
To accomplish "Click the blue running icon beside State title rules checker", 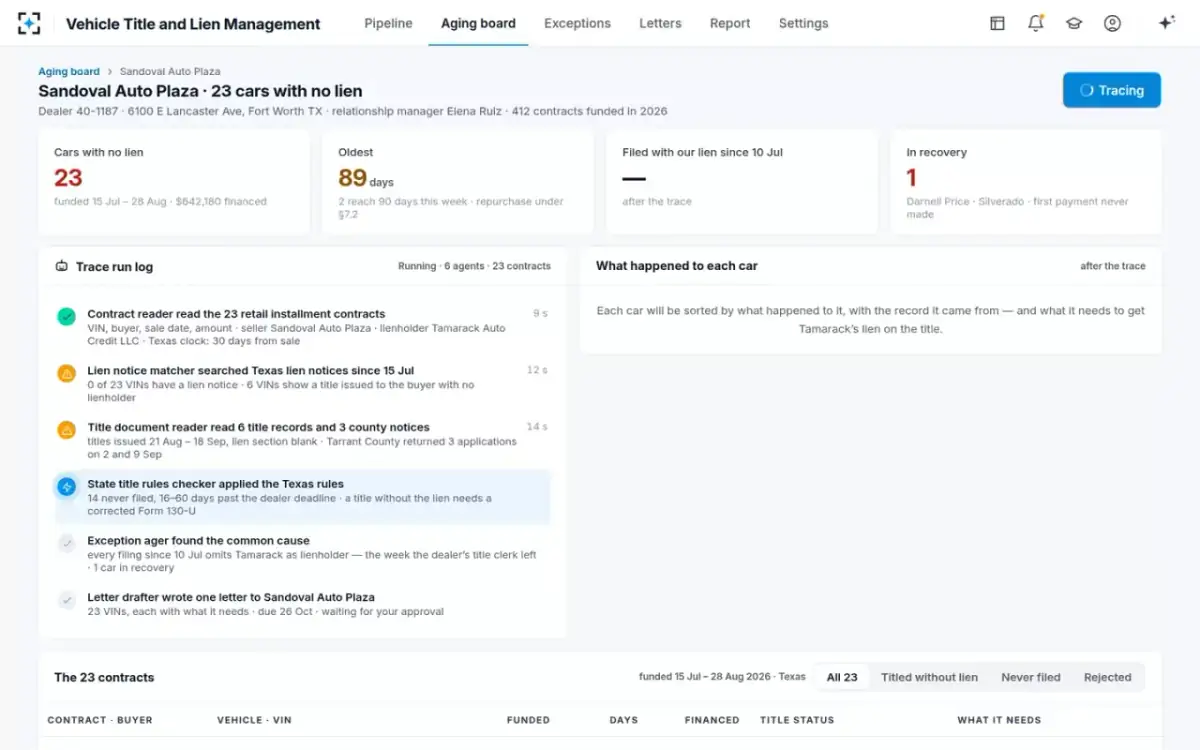I will point(67,487).
